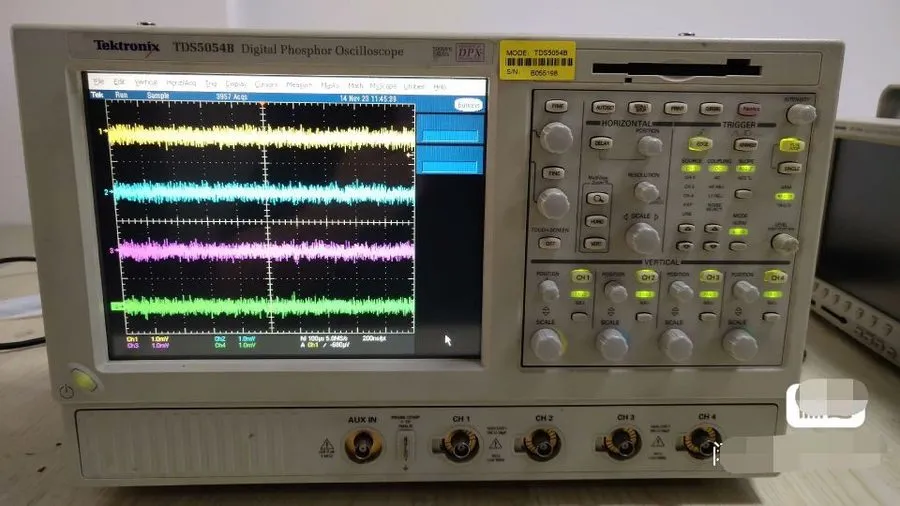
Task: Push the yellow power standby button
Action: point(84,381)
